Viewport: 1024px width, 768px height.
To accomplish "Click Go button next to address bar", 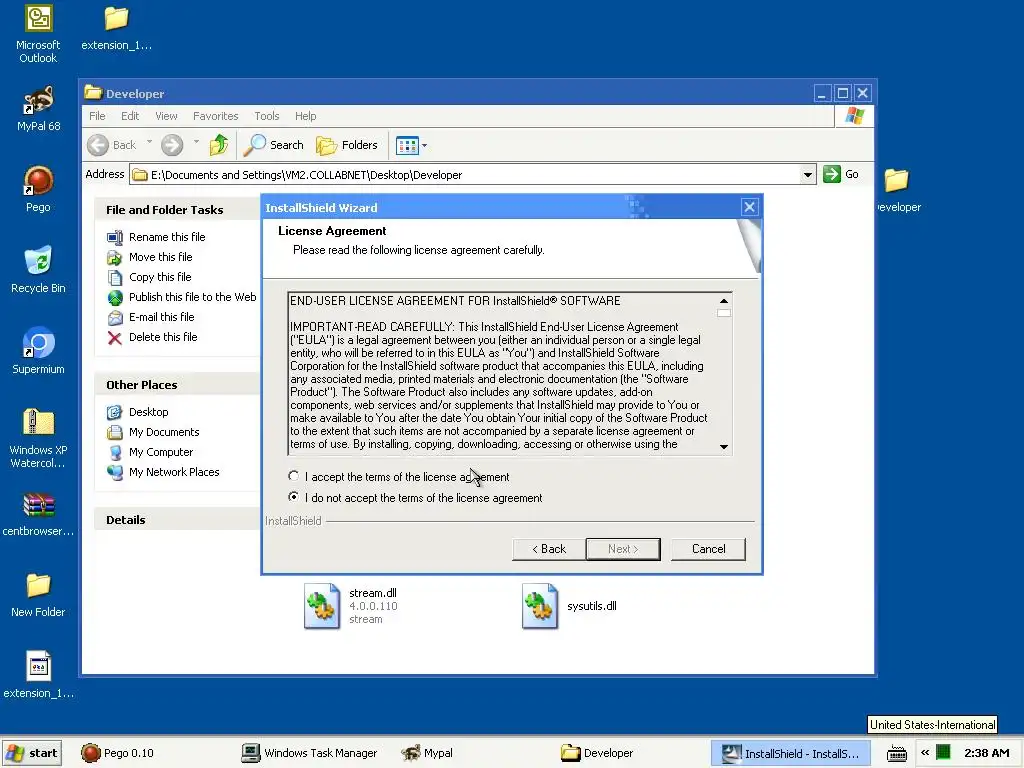I will 841,174.
